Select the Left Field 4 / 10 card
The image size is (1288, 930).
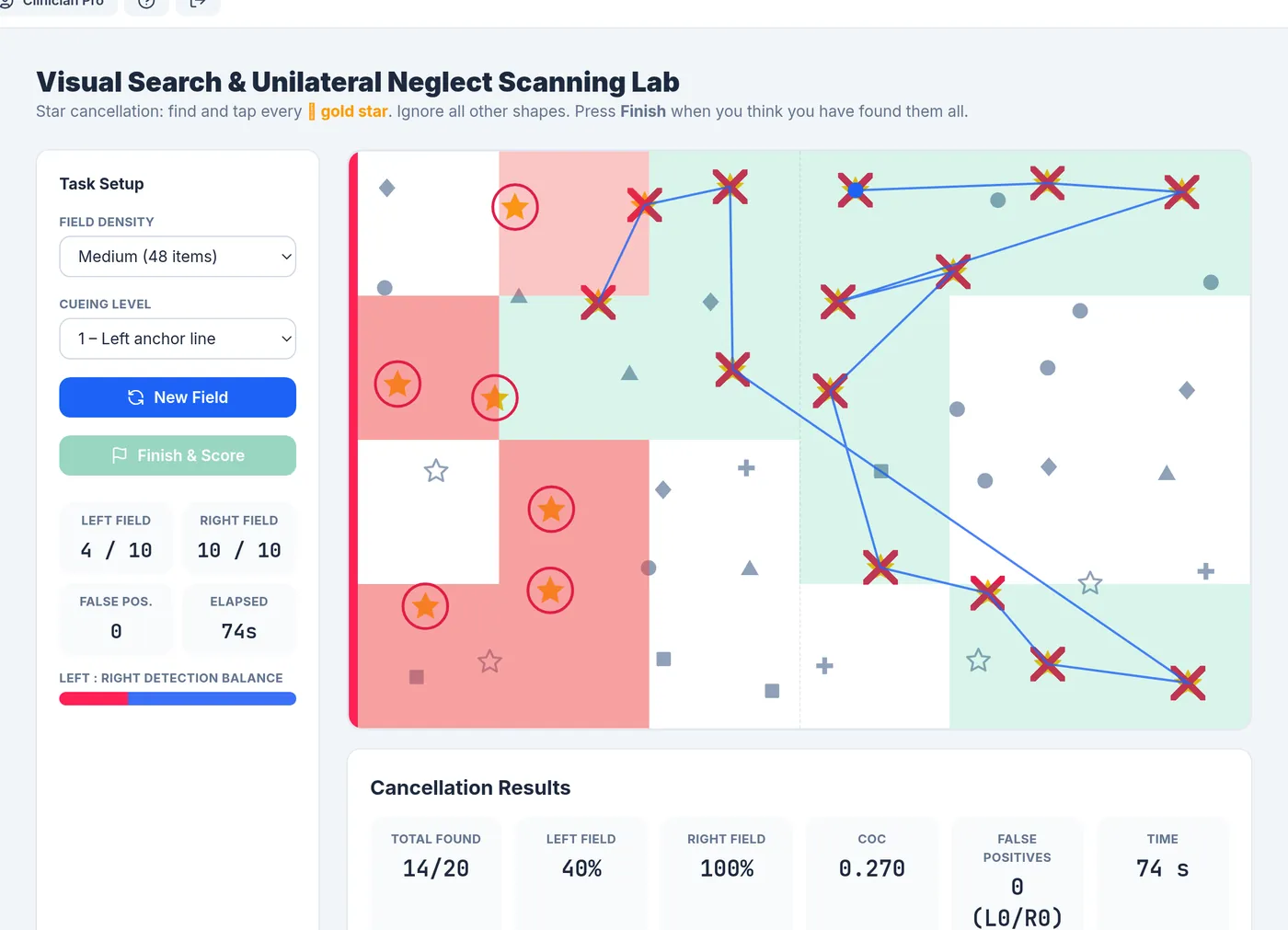coord(116,537)
